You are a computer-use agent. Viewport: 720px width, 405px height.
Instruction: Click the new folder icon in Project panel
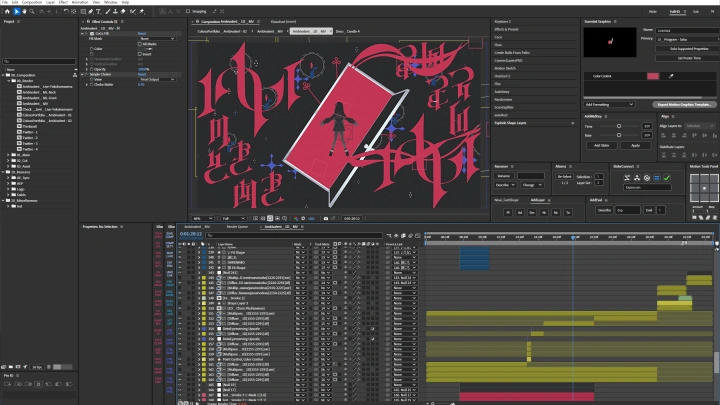coord(11,367)
